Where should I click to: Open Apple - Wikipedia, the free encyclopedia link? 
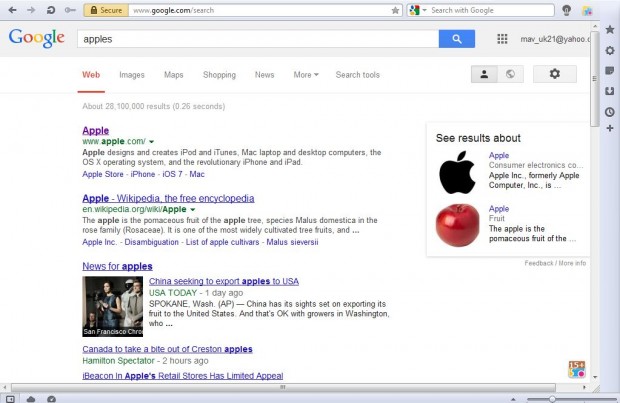(168, 198)
